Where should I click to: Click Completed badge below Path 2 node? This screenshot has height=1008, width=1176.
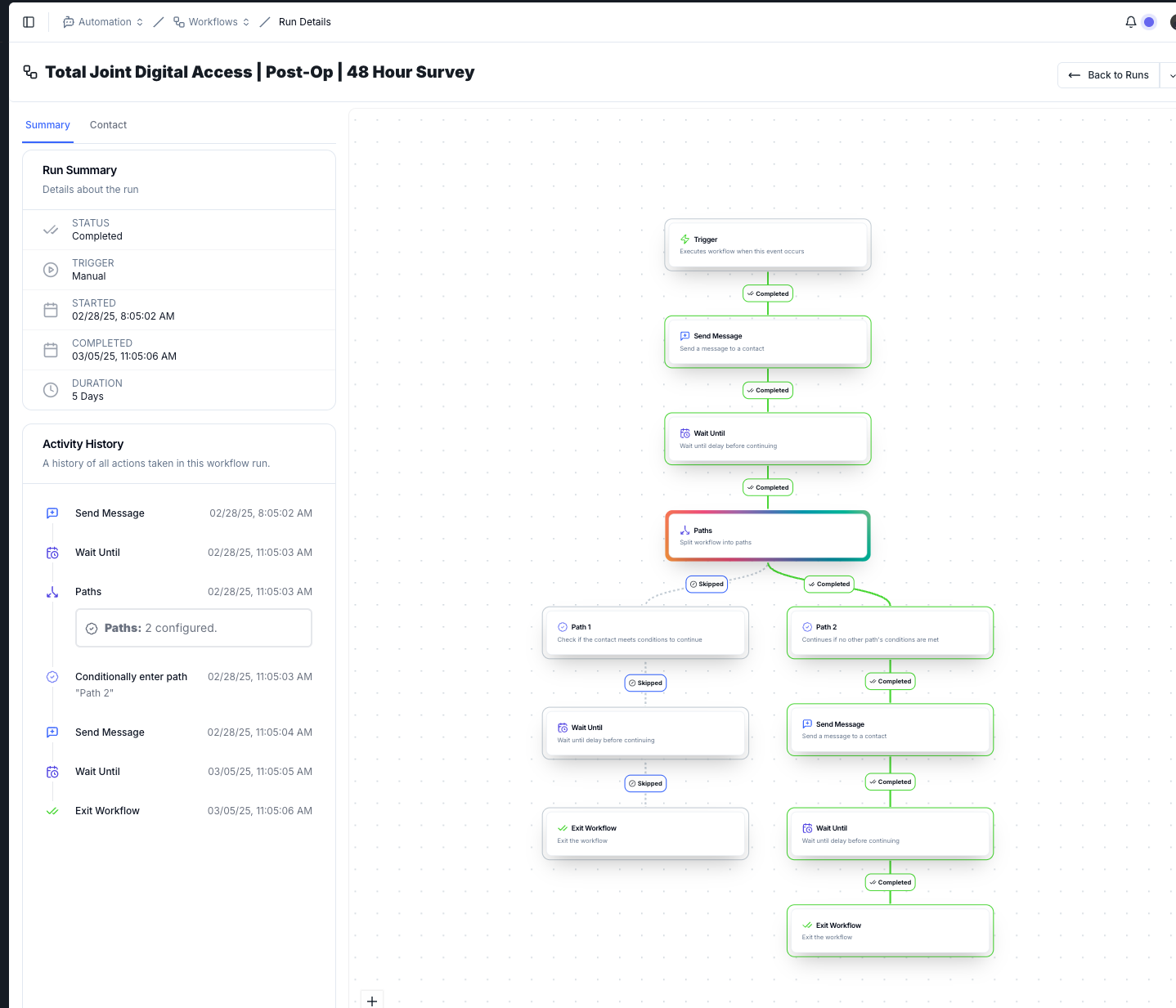(890, 682)
